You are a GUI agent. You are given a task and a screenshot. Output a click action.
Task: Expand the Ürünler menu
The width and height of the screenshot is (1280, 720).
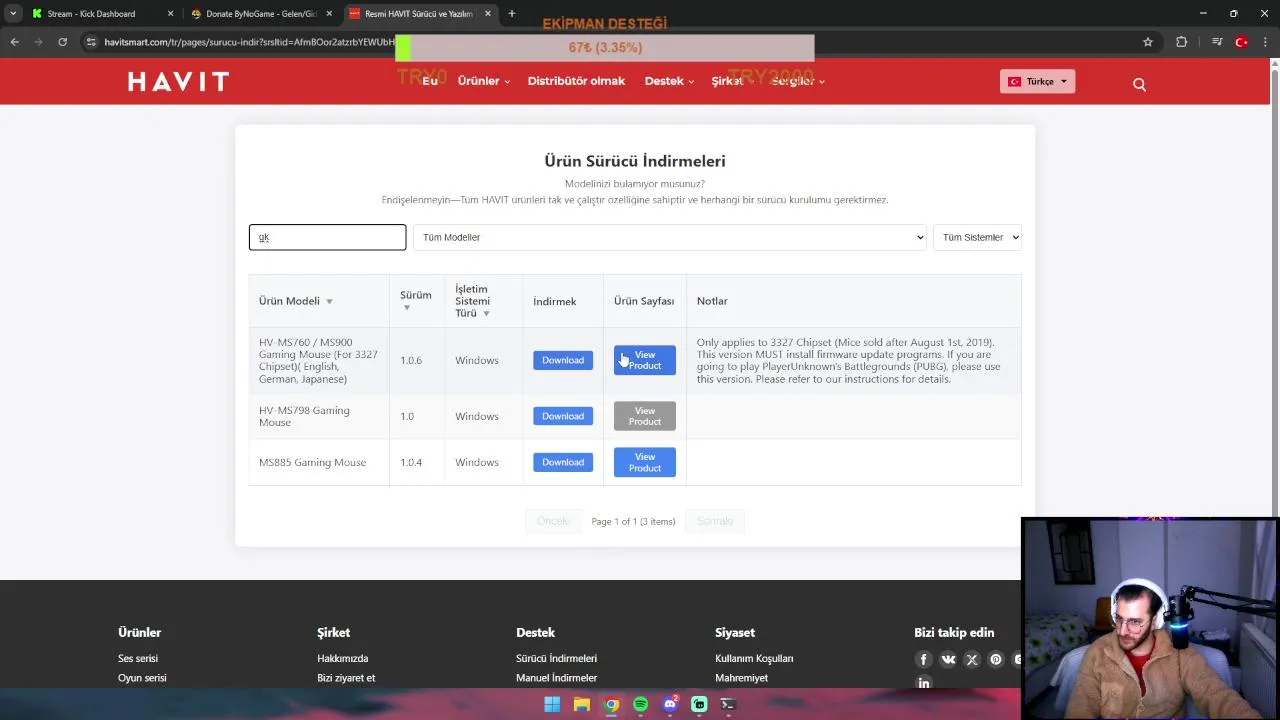pos(484,81)
